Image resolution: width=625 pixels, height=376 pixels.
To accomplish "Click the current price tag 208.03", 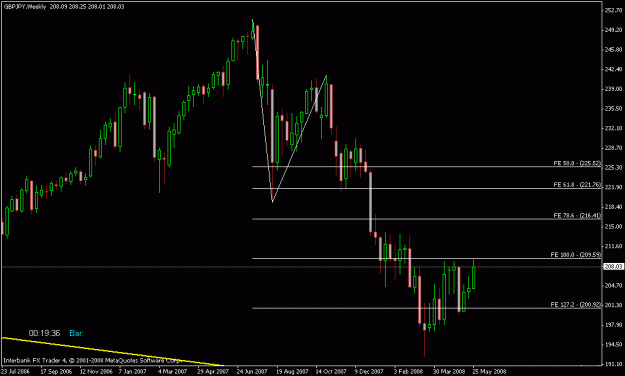I will coord(613,266).
